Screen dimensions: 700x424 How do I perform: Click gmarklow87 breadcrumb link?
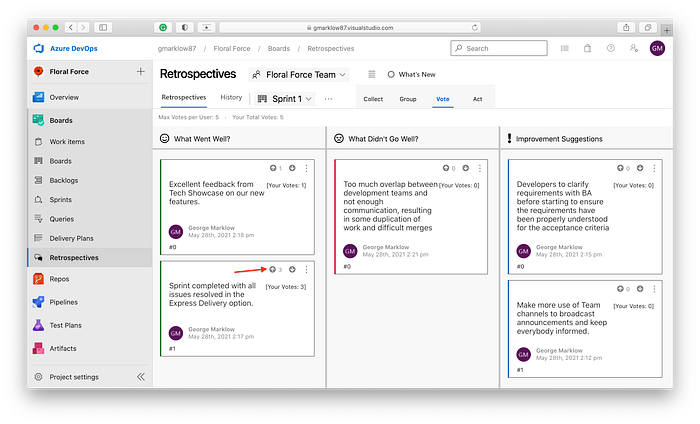coord(177,49)
